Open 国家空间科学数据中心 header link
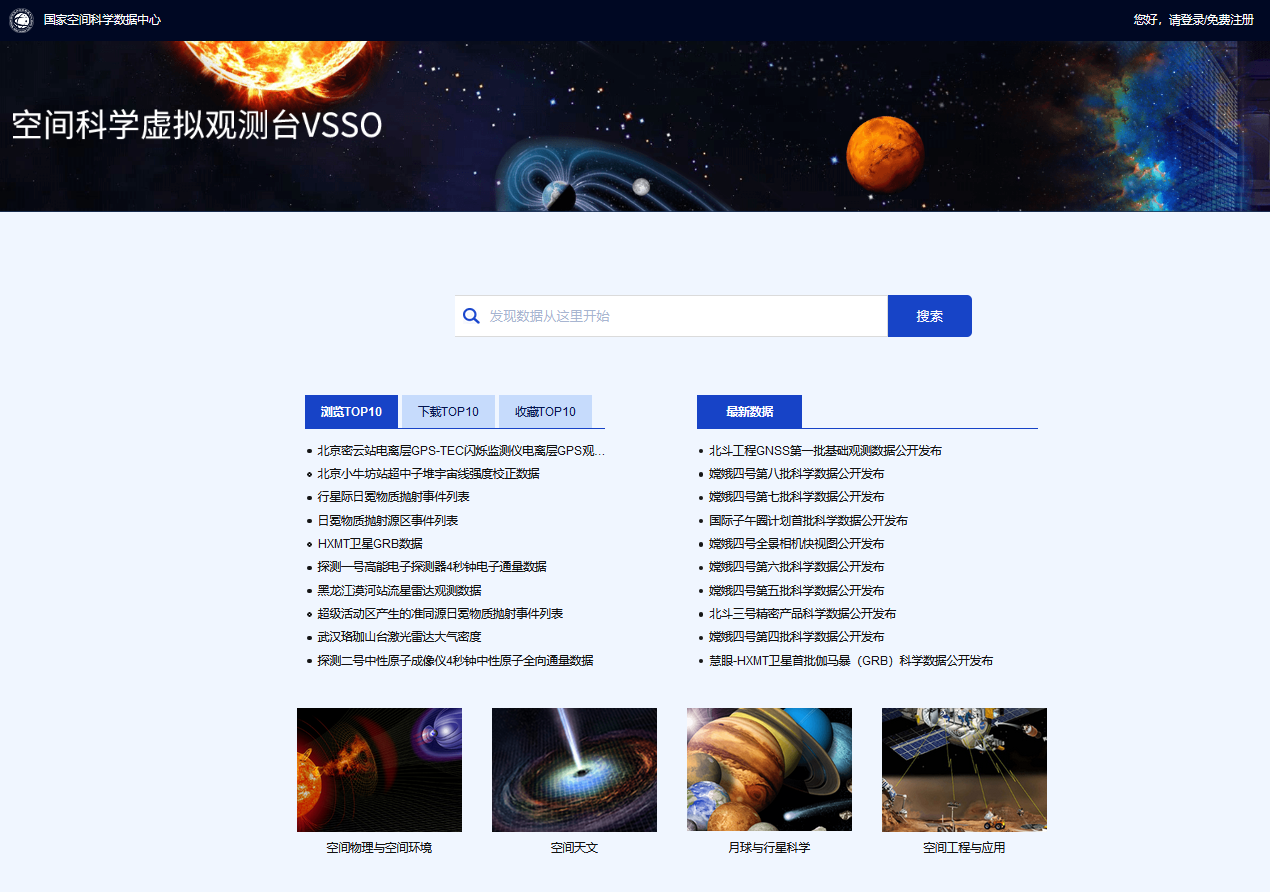 point(102,20)
